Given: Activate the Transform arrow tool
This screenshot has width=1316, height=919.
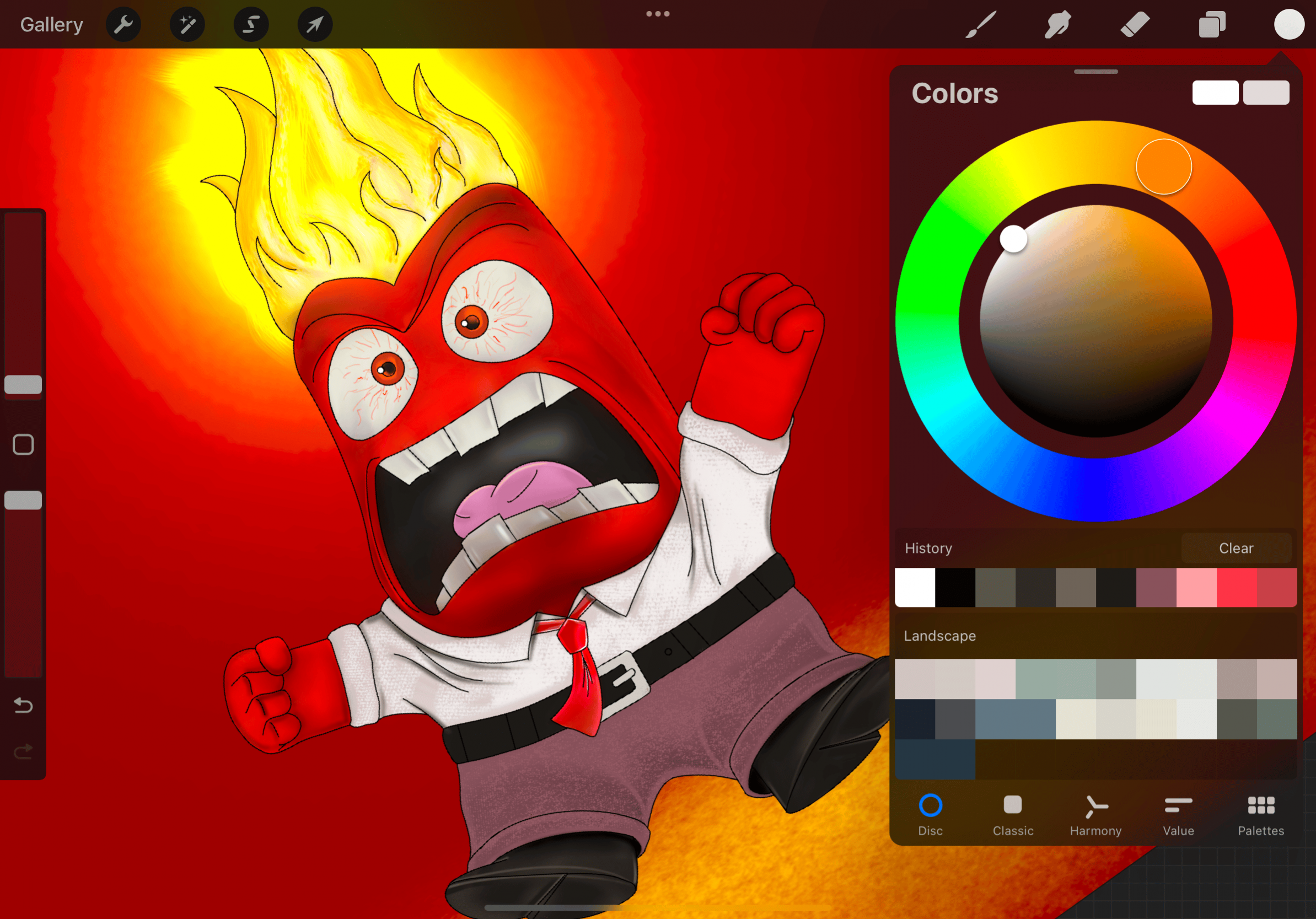Looking at the screenshot, I should click(x=315, y=25).
